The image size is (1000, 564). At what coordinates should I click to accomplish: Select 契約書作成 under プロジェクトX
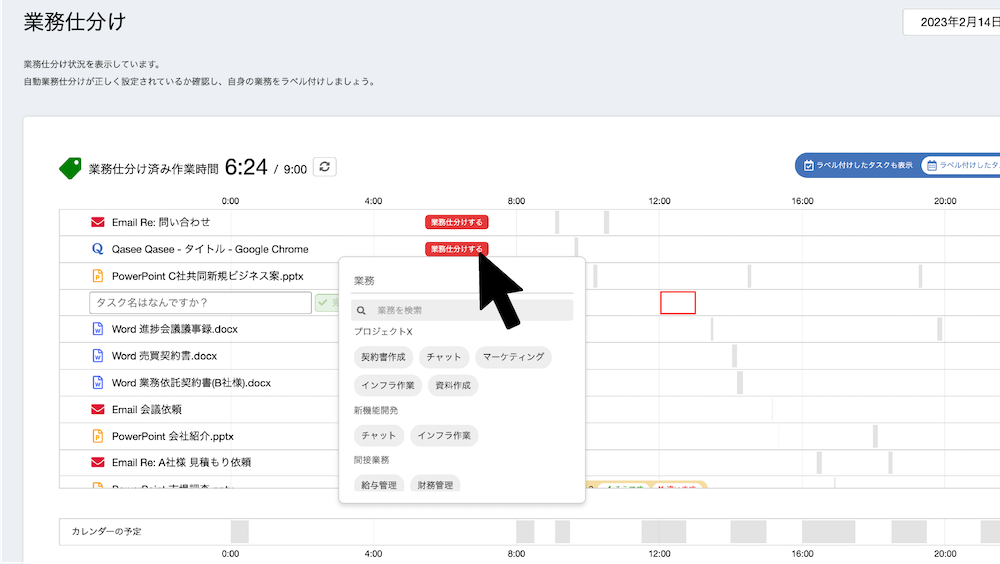click(x=383, y=357)
